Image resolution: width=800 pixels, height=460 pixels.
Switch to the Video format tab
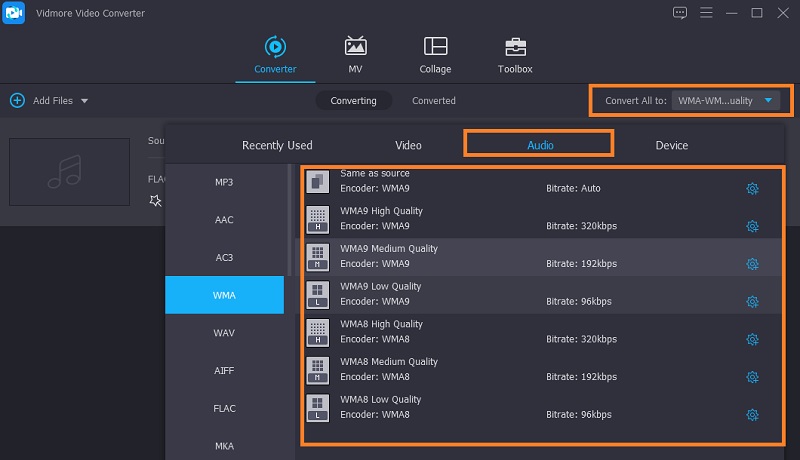point(408,145)
